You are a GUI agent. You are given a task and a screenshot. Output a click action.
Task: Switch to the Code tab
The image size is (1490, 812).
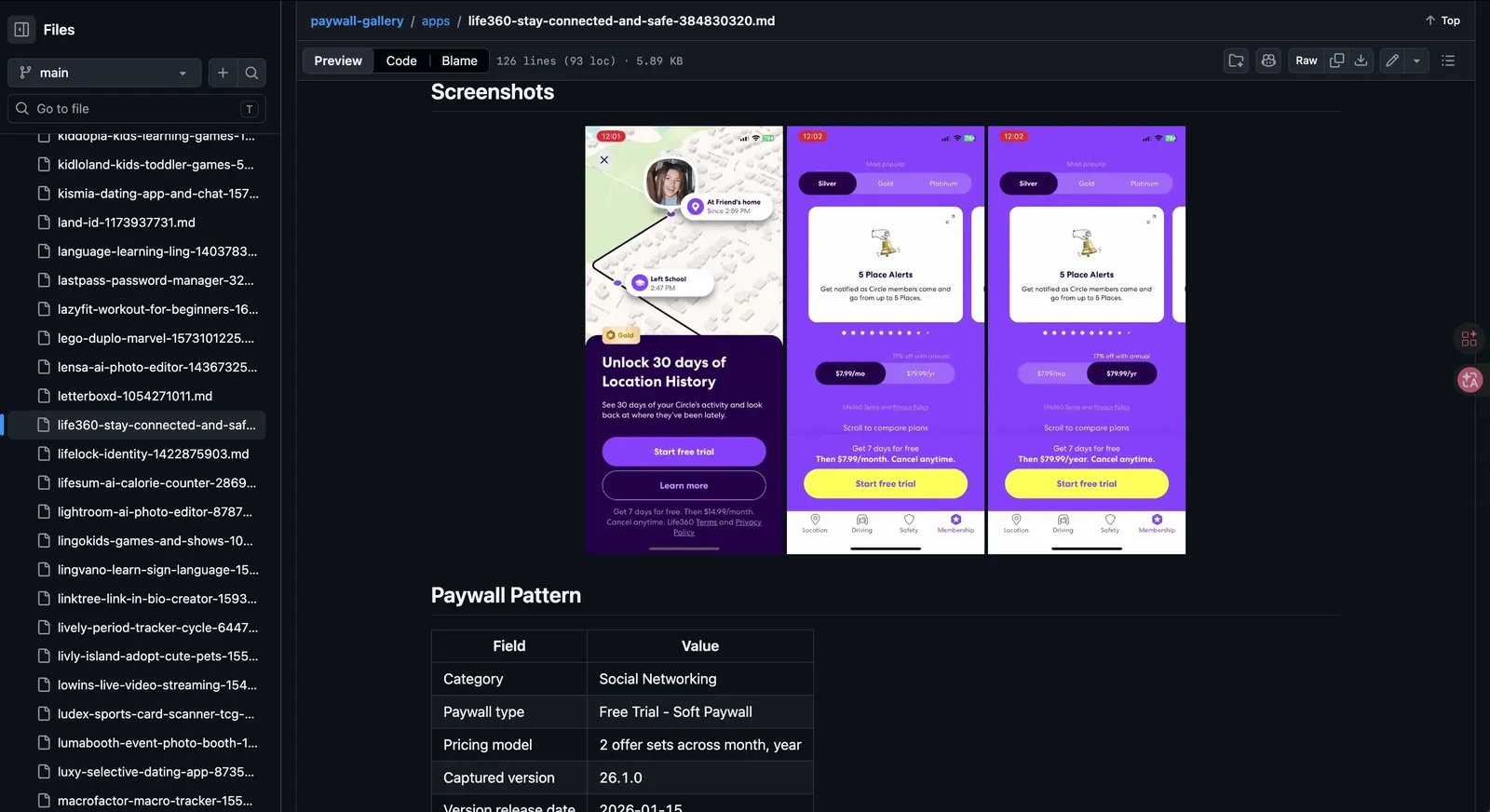[401, 61]
